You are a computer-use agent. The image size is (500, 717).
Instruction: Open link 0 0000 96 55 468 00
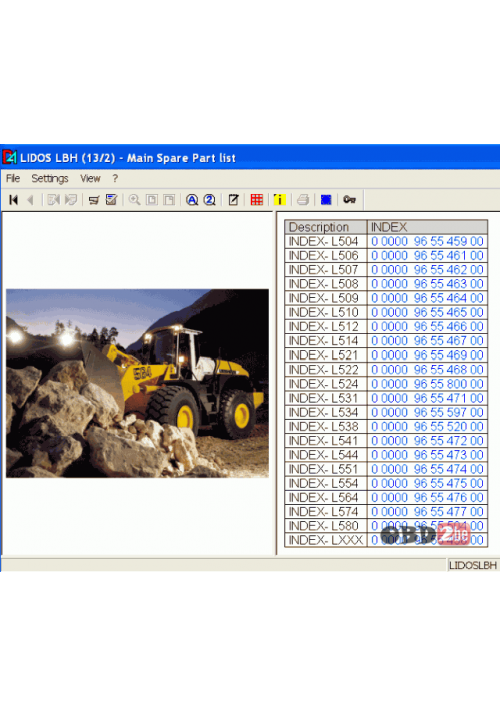click(427, 369)
